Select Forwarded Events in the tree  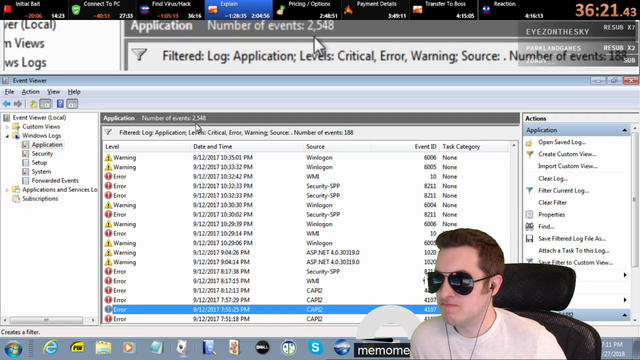55,181
